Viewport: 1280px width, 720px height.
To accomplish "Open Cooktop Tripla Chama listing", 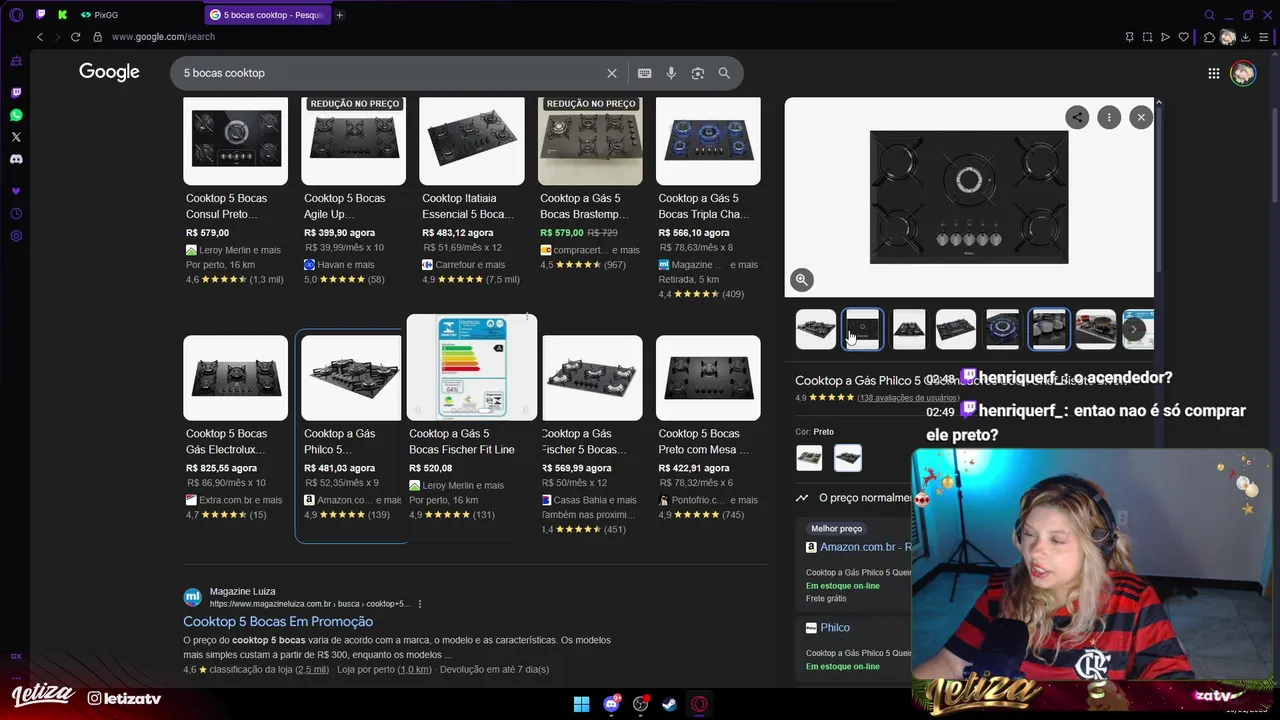I will coord(708,198).
